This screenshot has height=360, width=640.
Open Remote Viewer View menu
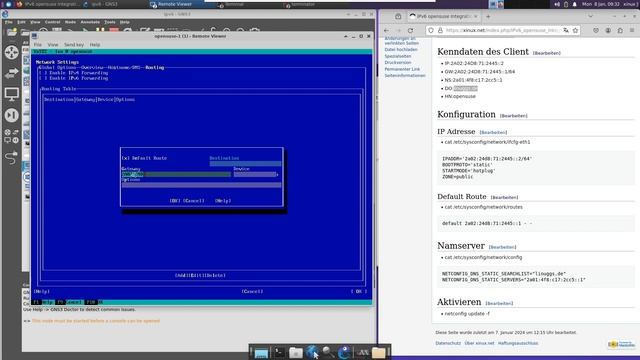click(53, 44)
